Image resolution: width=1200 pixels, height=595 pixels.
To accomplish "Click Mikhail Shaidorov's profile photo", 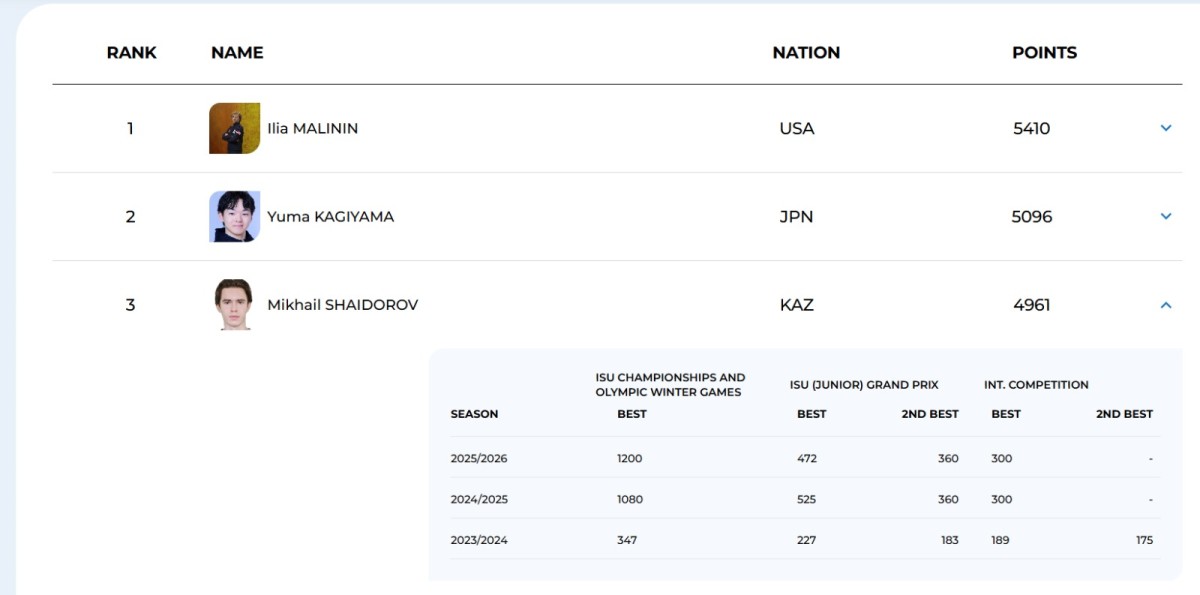I will 234,304.
